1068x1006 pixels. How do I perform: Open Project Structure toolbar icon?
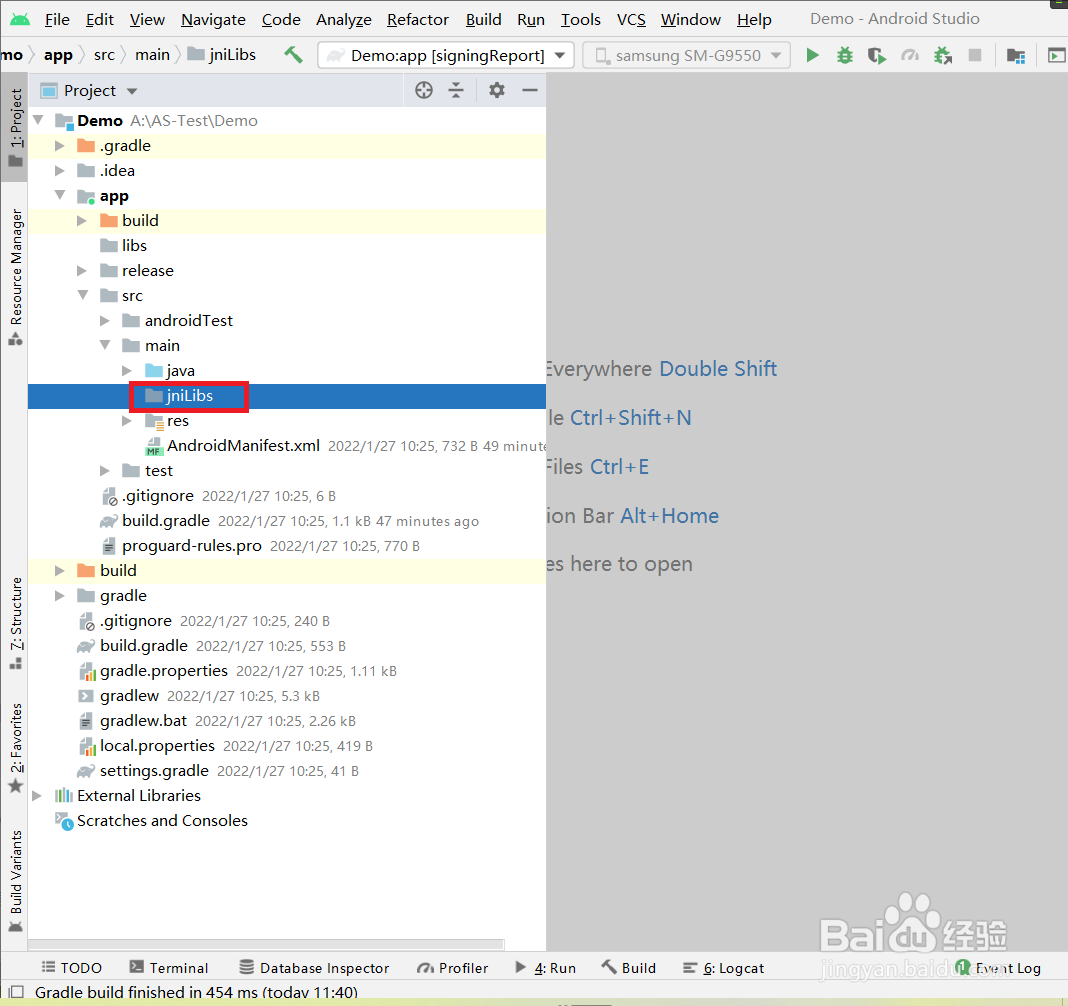[x=1016, y=55]
